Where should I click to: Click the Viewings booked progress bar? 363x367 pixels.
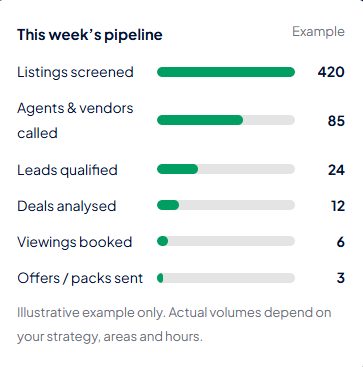pos(226,241)
